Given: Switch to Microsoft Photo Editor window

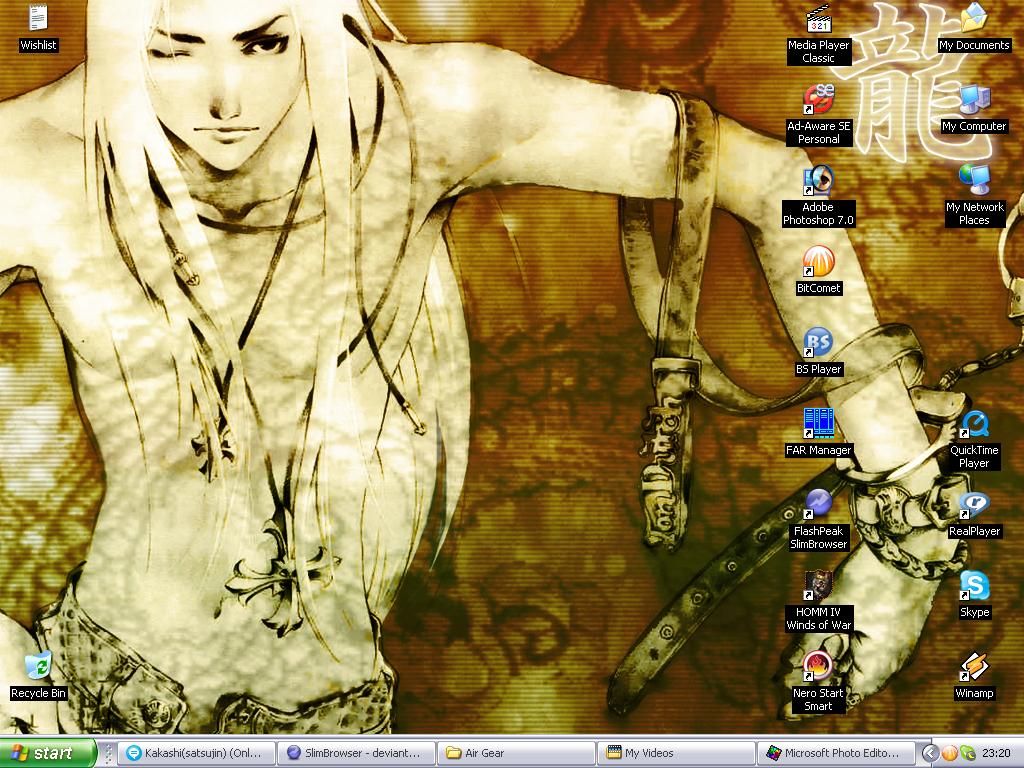Looking at the screenshot, I should point(835,753).
